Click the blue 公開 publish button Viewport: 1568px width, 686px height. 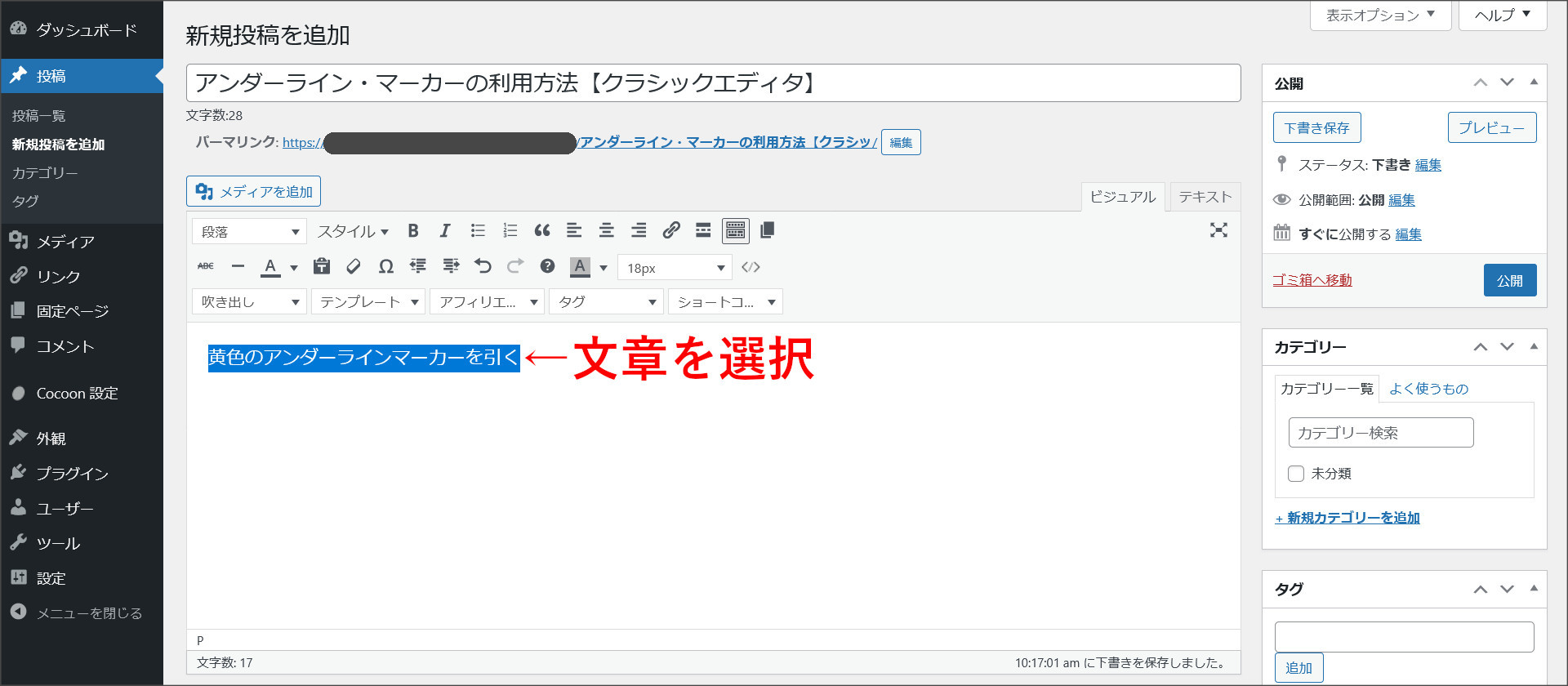(x=1509, y=280)
